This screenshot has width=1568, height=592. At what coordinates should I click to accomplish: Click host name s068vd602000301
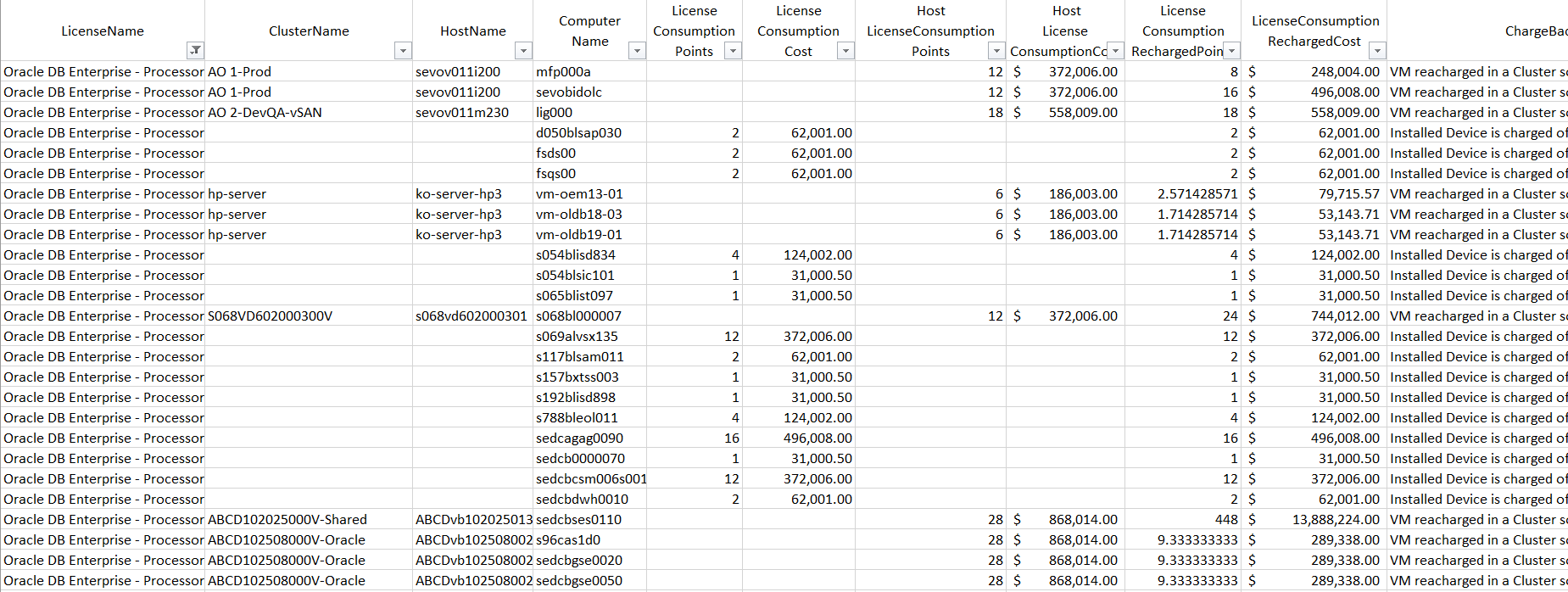pos(471,316)
